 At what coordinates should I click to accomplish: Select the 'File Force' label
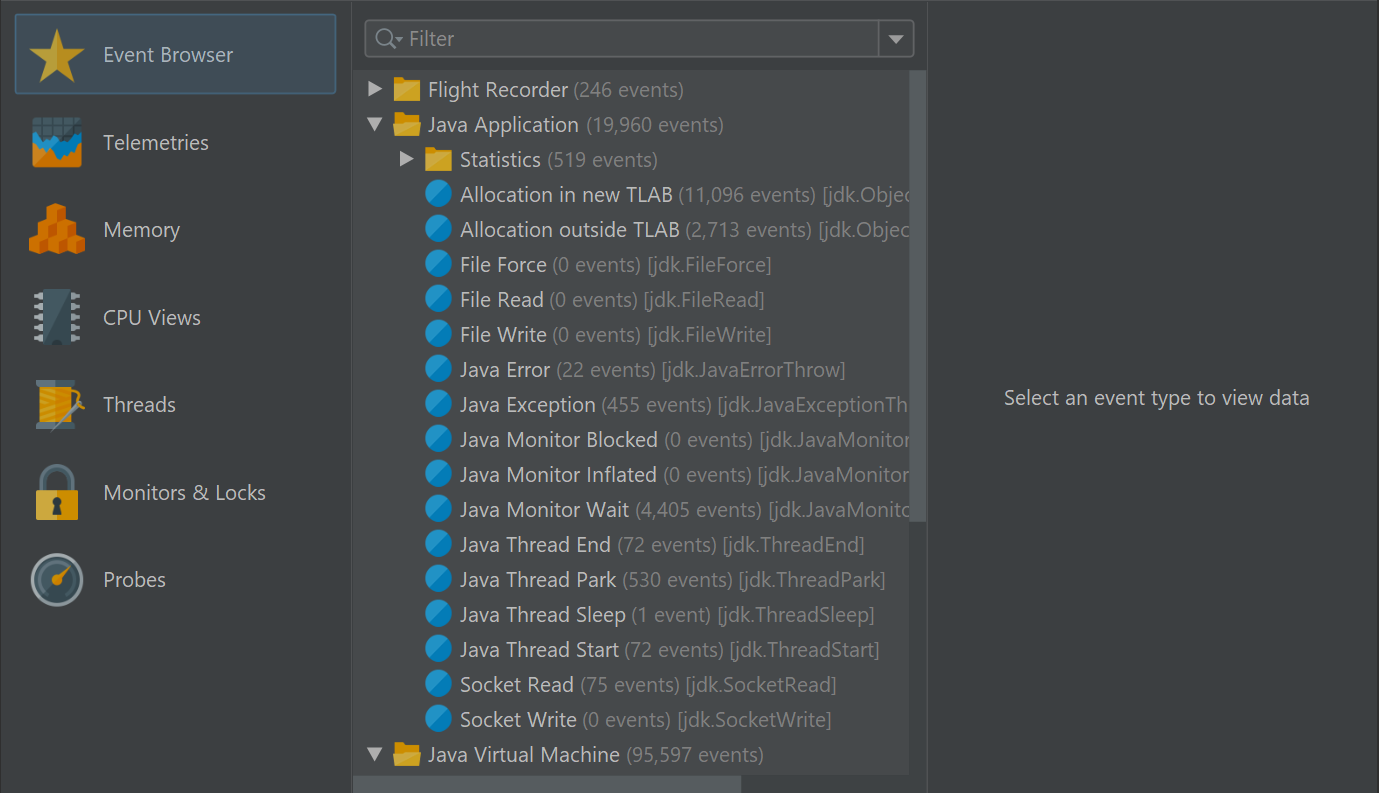tap(503, 265)
